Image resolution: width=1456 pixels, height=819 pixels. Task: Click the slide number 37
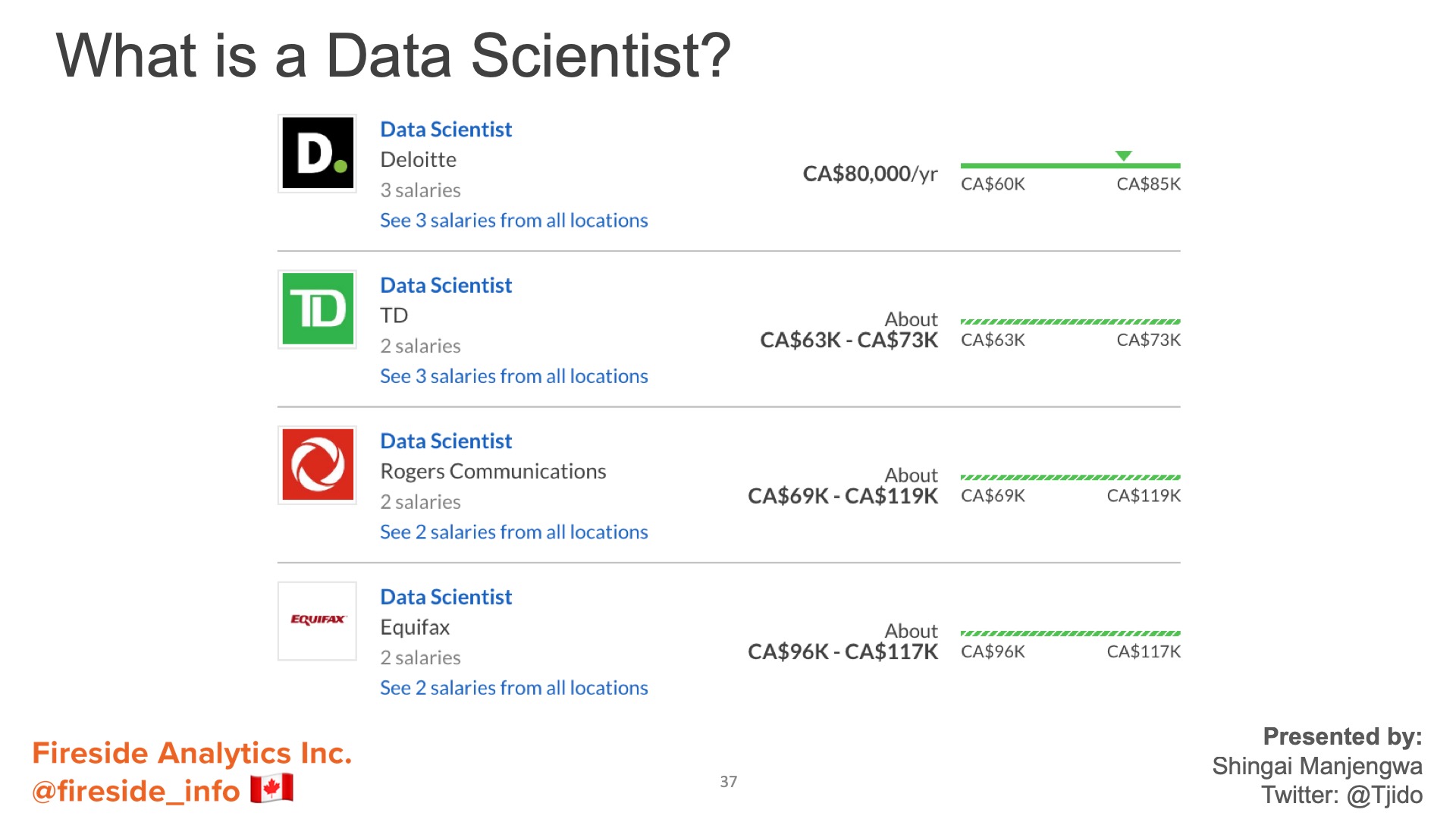point(728,782)
